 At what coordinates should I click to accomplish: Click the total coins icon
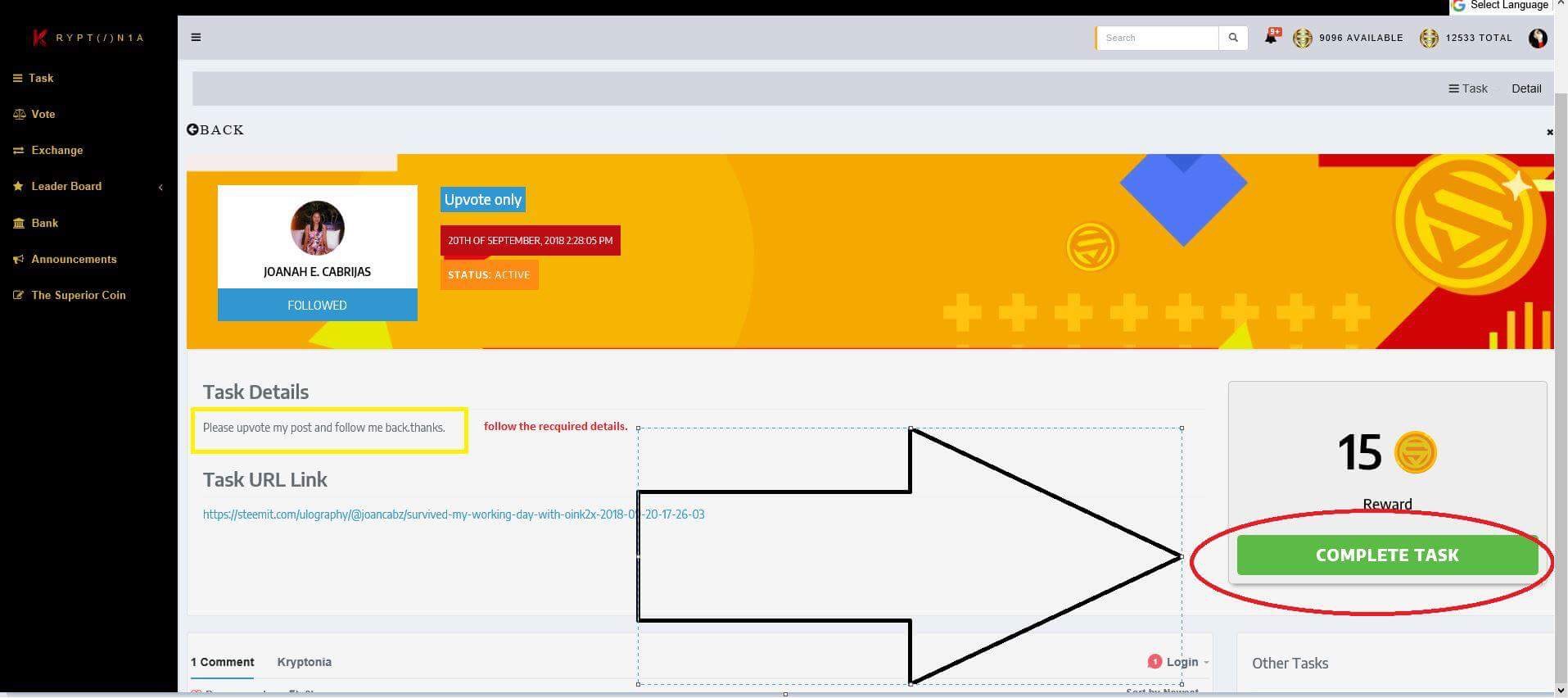(1429, 38)
